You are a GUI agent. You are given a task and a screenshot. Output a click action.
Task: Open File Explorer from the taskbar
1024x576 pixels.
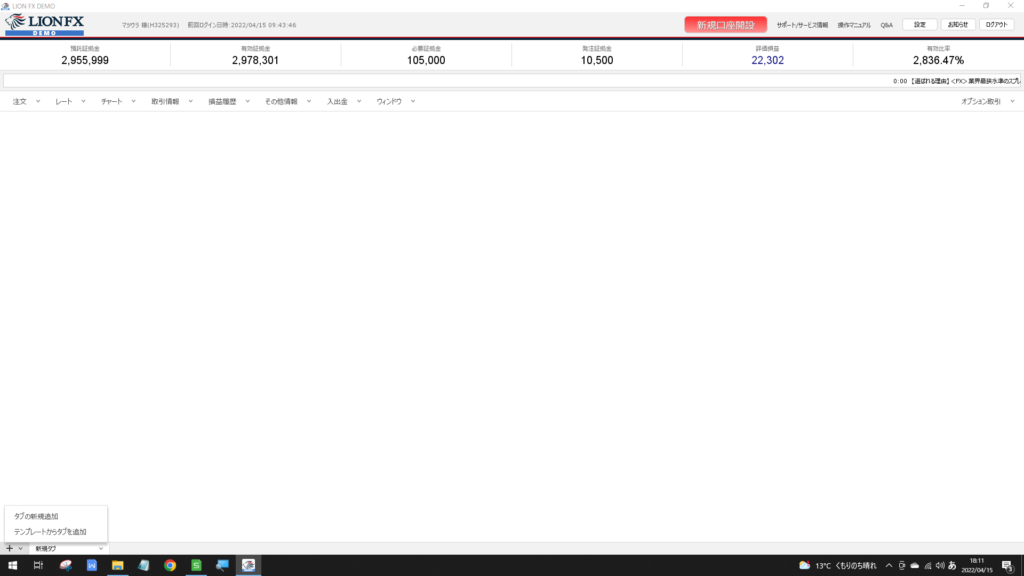118,566
